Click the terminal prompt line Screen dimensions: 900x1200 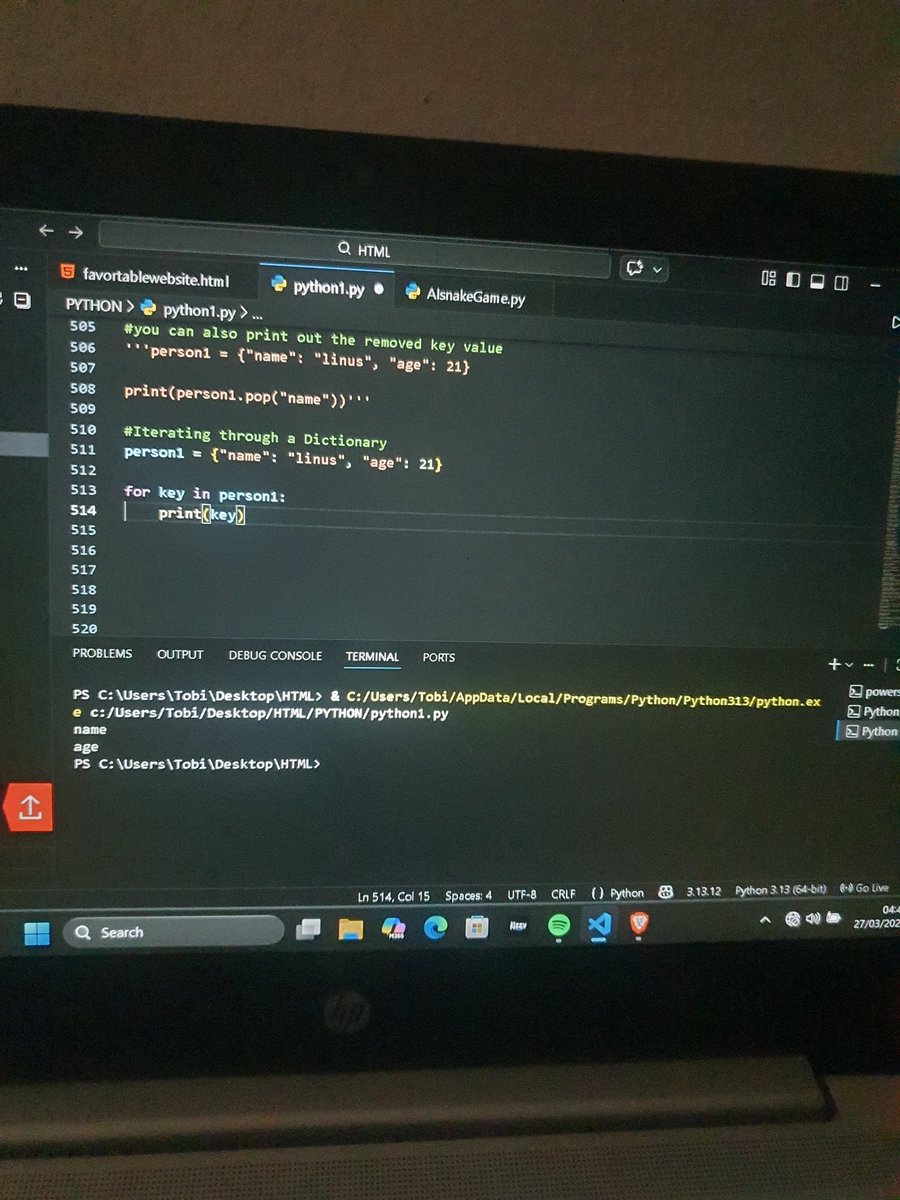[197, 764]
